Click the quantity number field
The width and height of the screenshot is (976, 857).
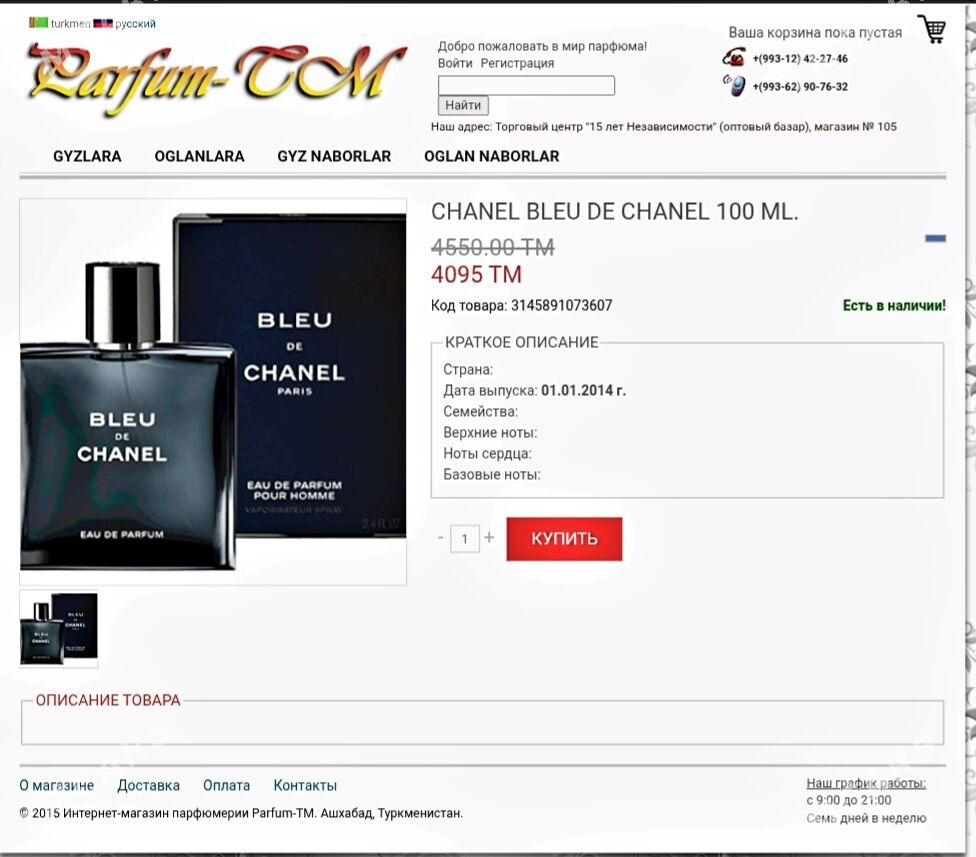[464, 538]
